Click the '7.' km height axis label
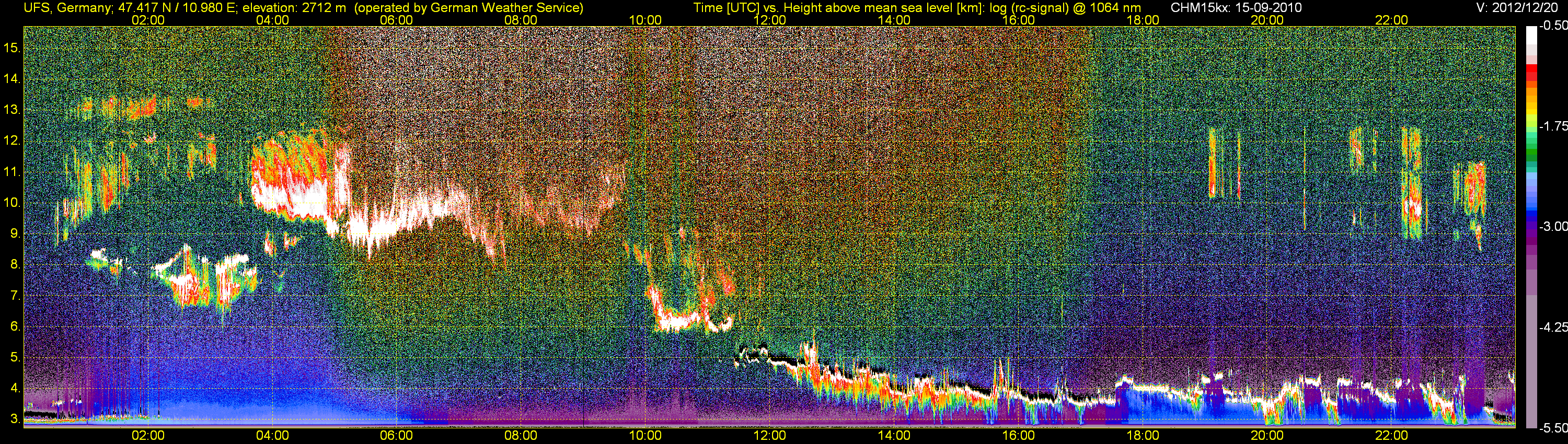1568x444 pixels. 15,296
